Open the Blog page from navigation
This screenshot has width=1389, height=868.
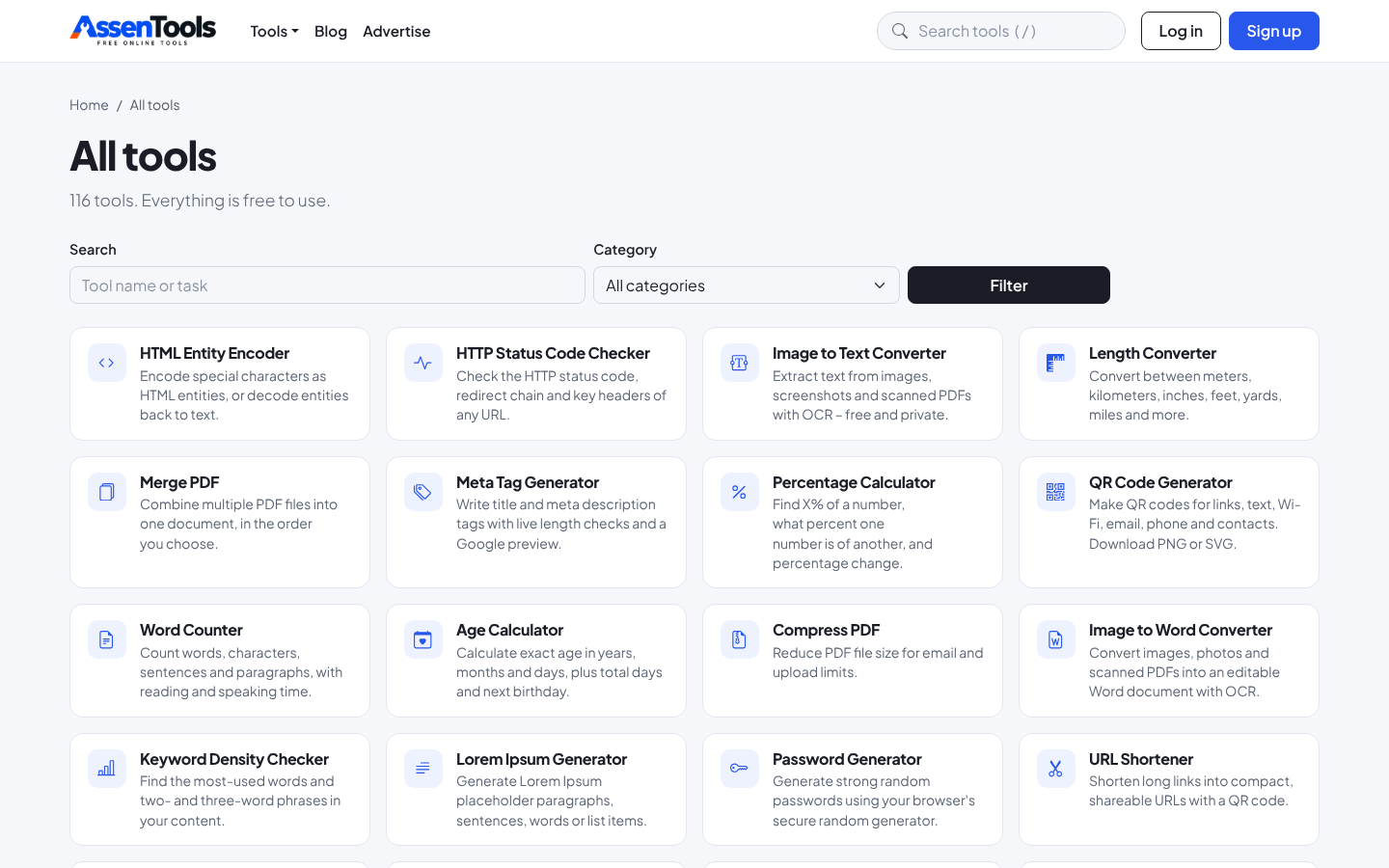(331, 31)
